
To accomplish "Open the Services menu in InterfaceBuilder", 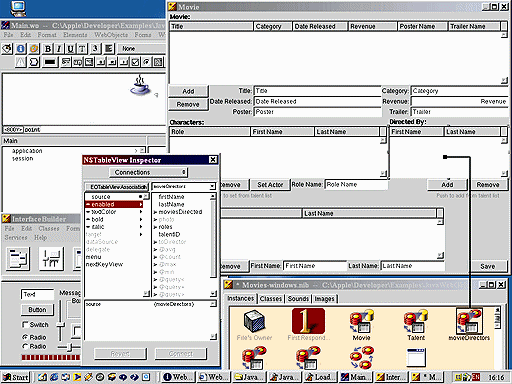I will point(16,238).
